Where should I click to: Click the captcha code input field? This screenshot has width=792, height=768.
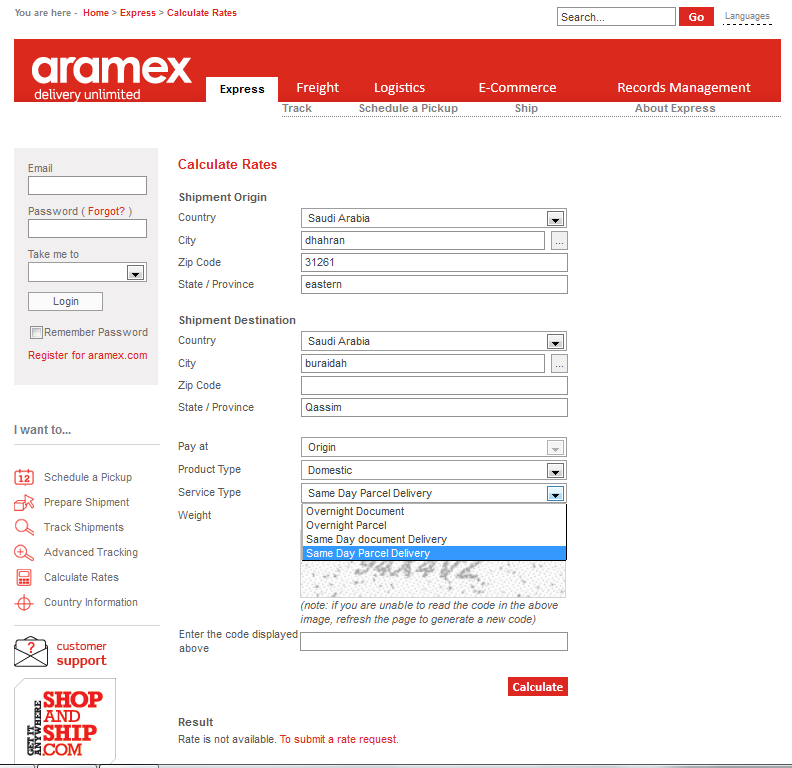point(433,641)
